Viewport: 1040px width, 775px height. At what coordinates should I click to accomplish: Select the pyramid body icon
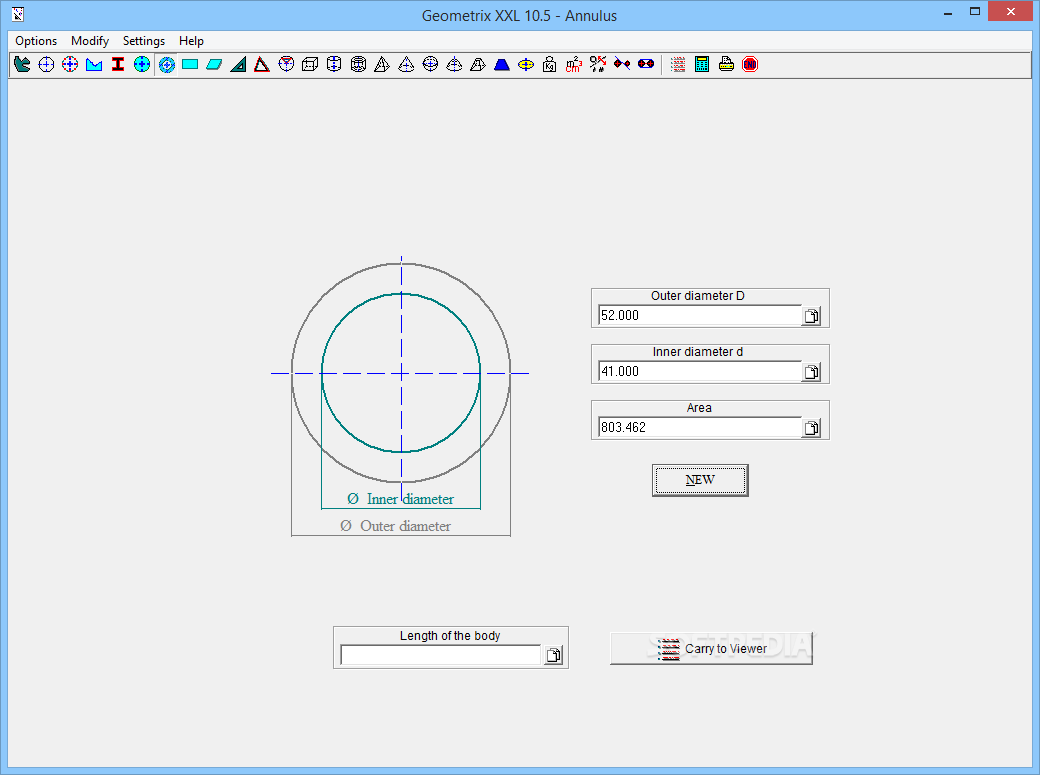point(382,64)
